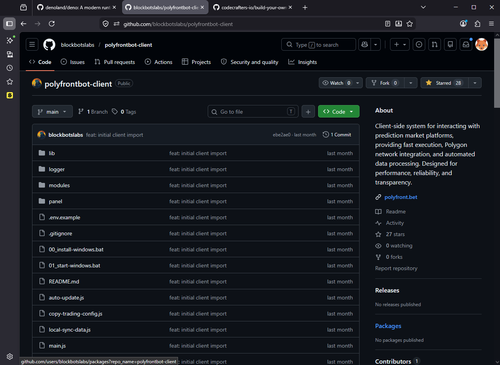Toggle Watch on the repository
This screenshot has width=500, height=365.
click(x=337, y=83)
